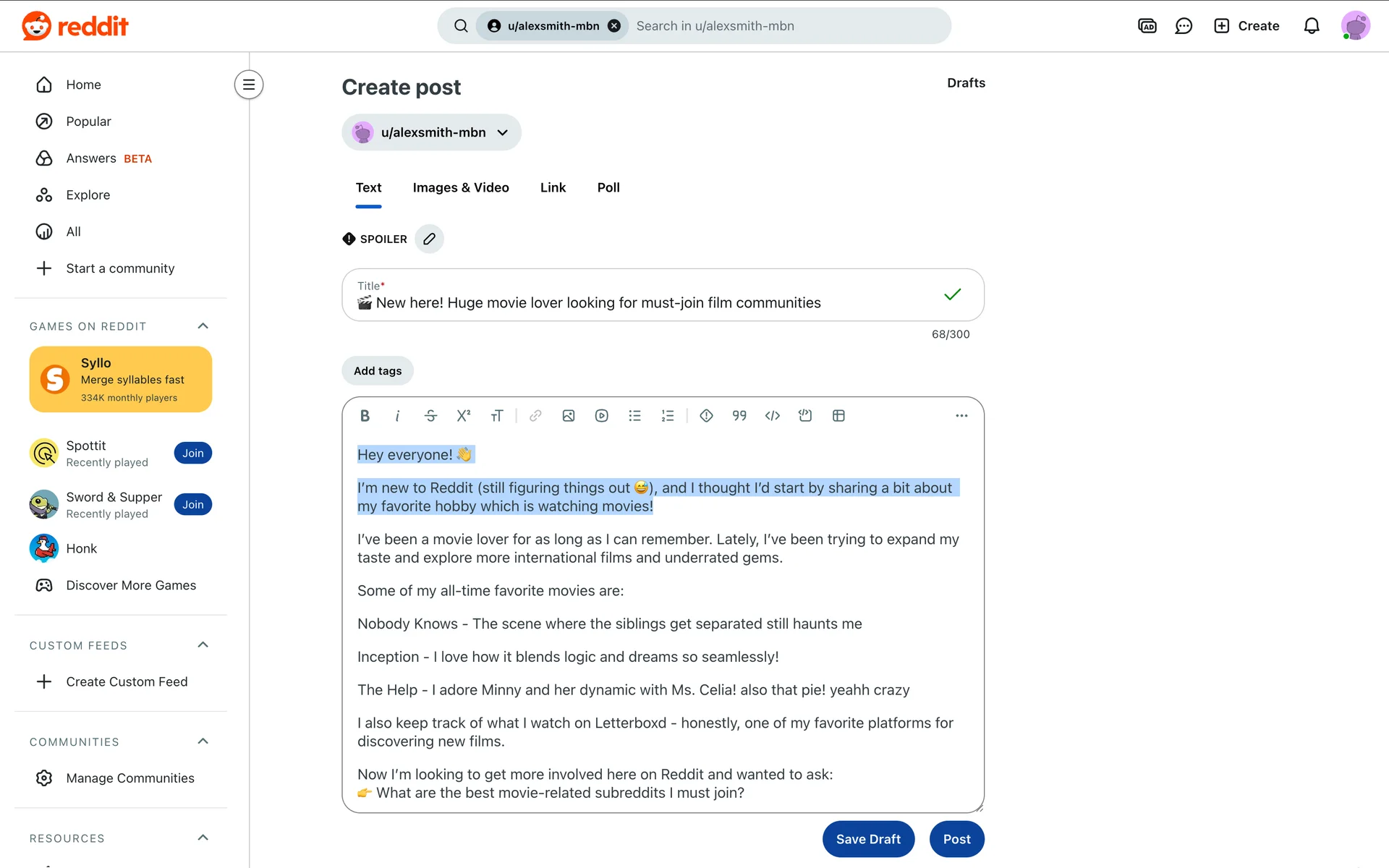1389x868 pixels.
Task: Apply strikethrough formatting to selected text
Action: pos(430,416)
